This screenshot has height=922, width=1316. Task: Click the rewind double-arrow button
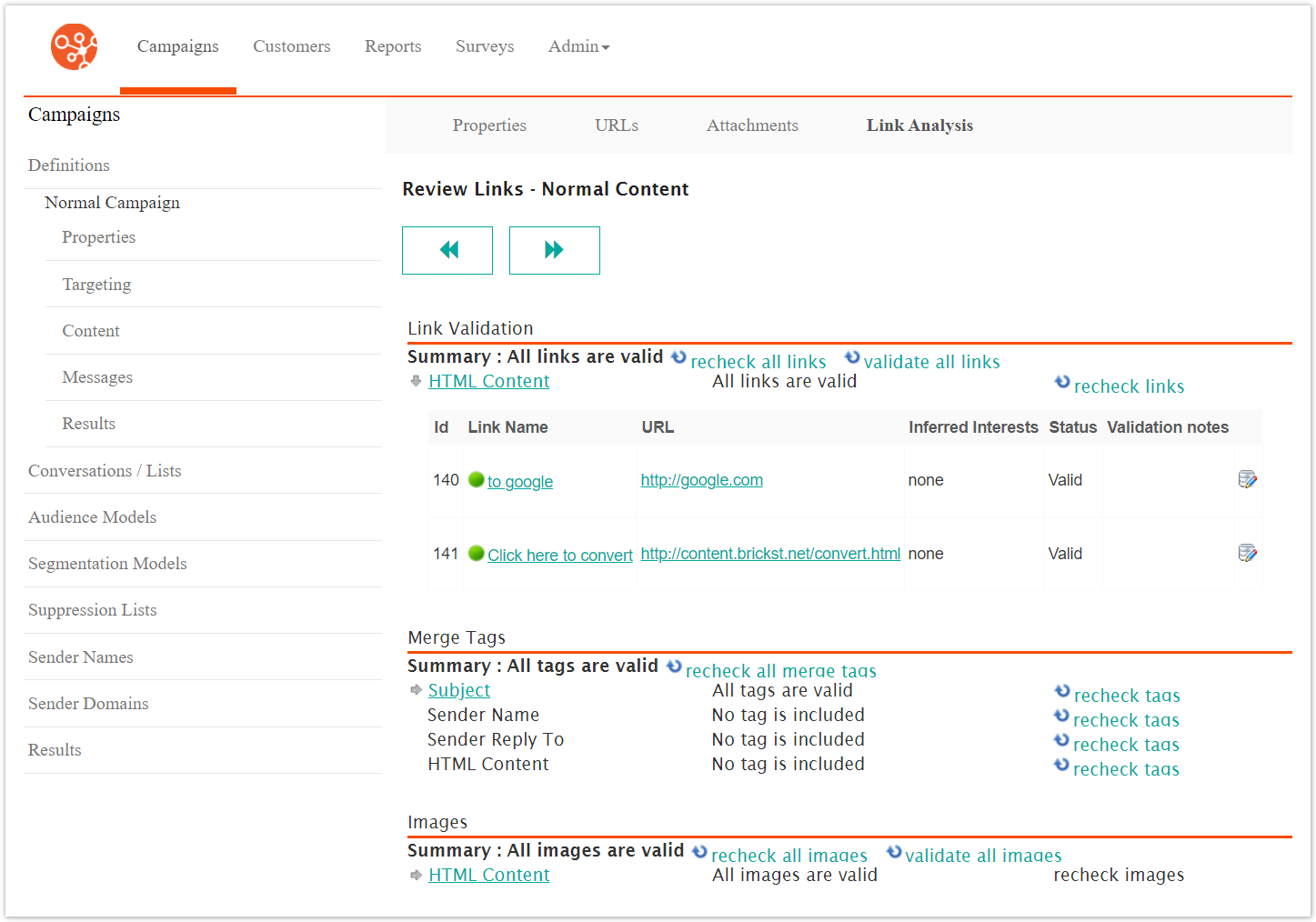pyautogui.click(x=447, y=250)
